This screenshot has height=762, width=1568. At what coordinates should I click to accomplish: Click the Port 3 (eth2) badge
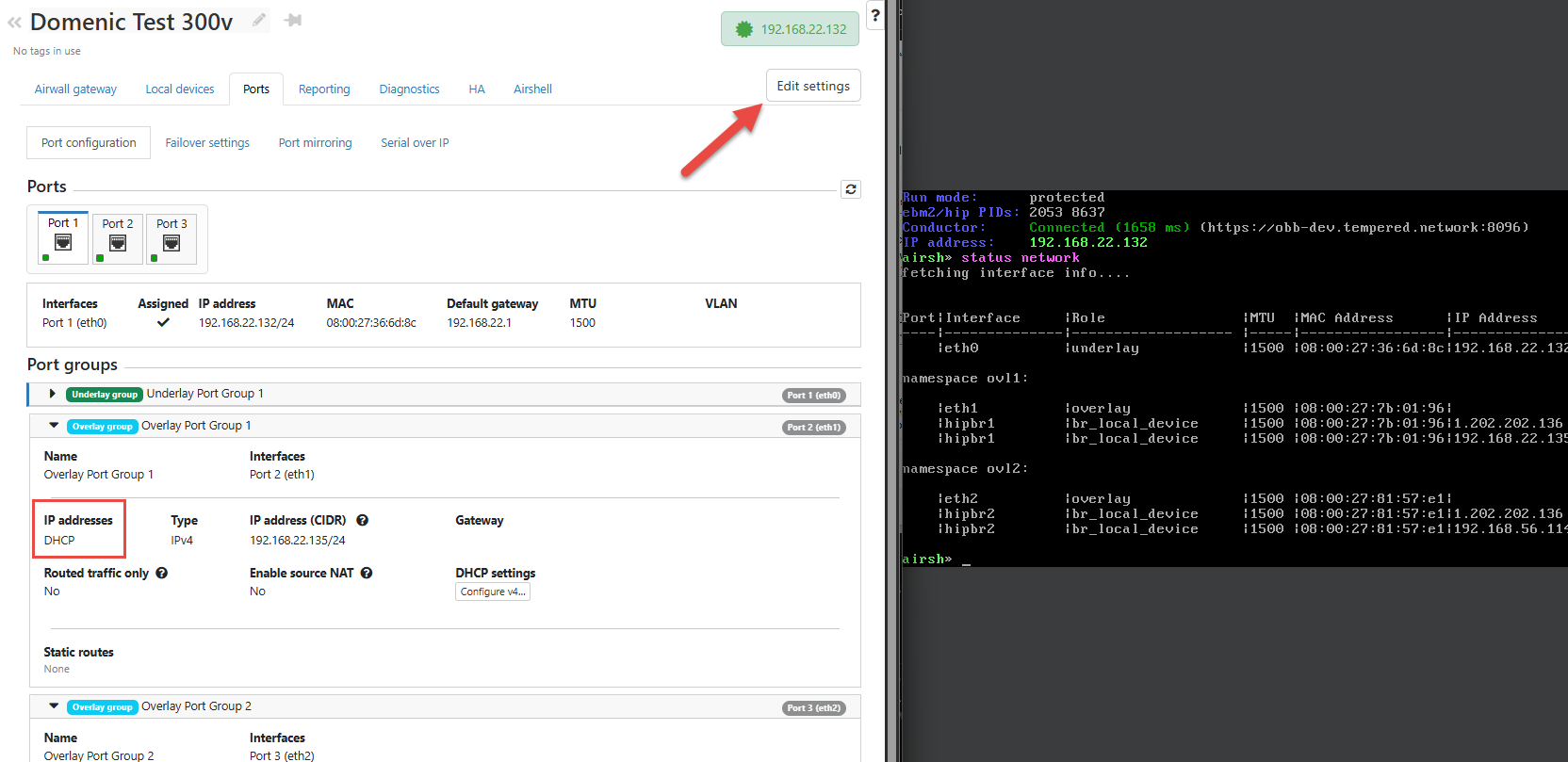814,708
